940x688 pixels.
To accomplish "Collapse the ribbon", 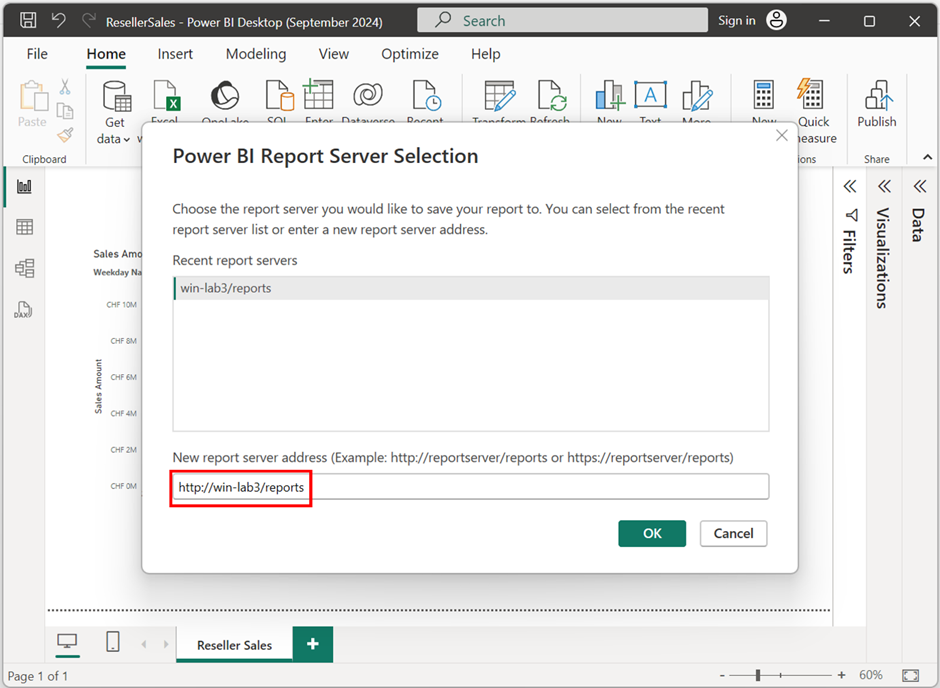I will [927, 158].
